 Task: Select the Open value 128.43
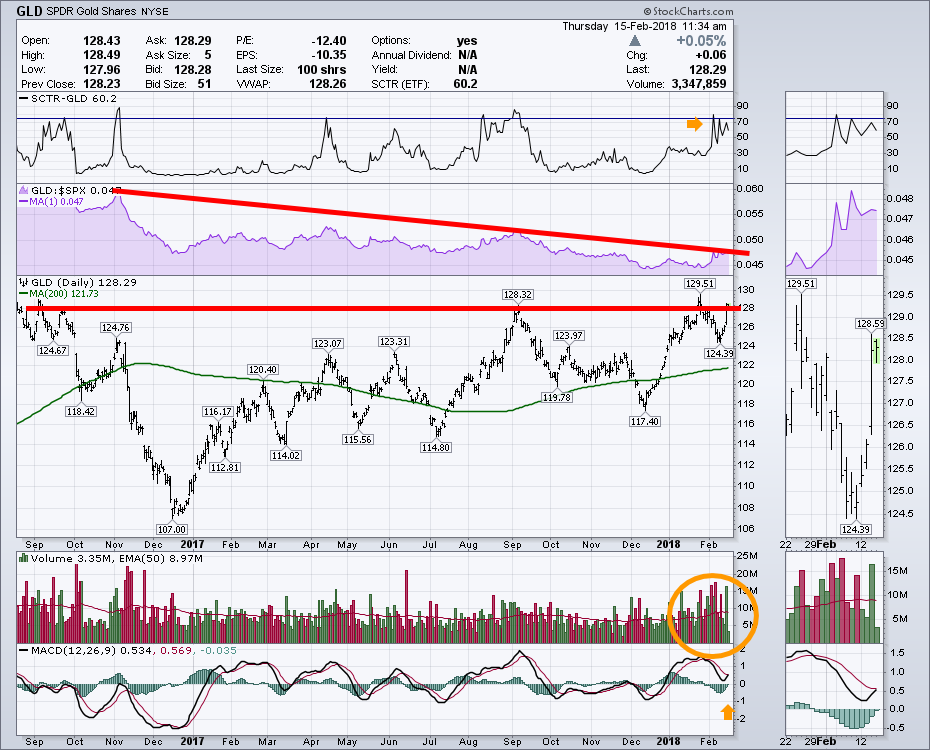point(101,40)
